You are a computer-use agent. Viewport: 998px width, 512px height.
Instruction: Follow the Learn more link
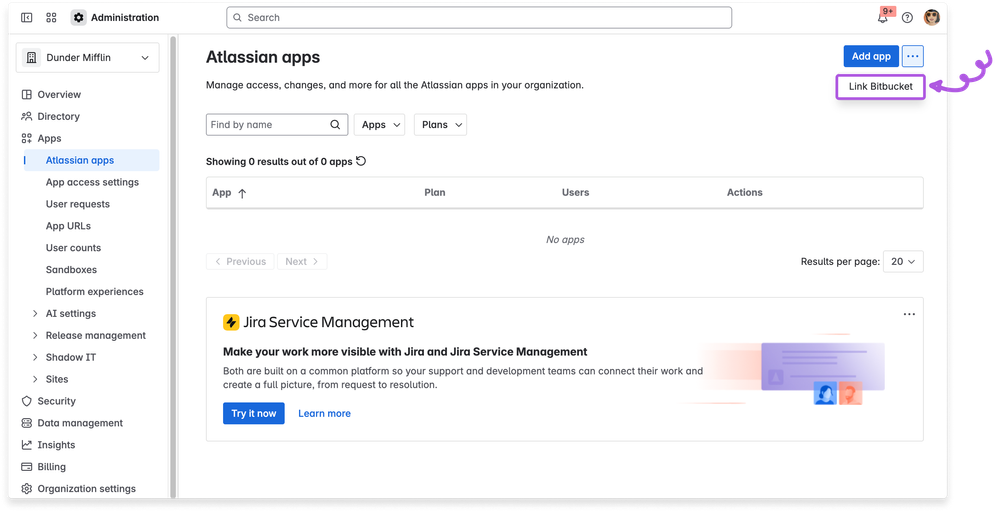click(324, 413)
